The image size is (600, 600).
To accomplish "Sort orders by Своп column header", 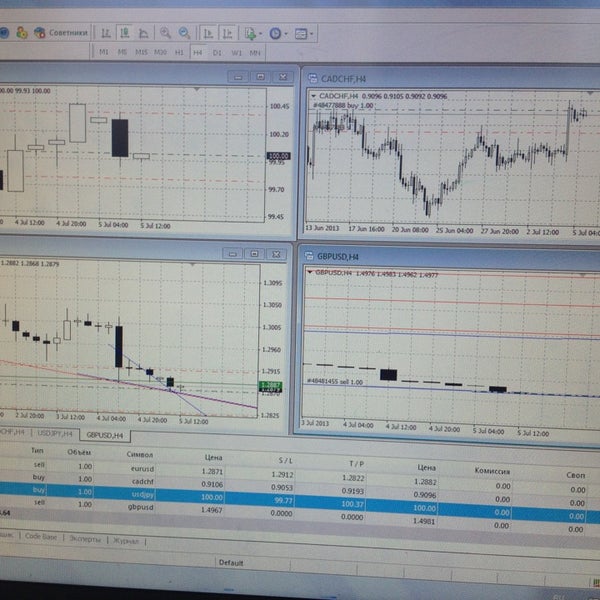I will (x=576, y=475).
